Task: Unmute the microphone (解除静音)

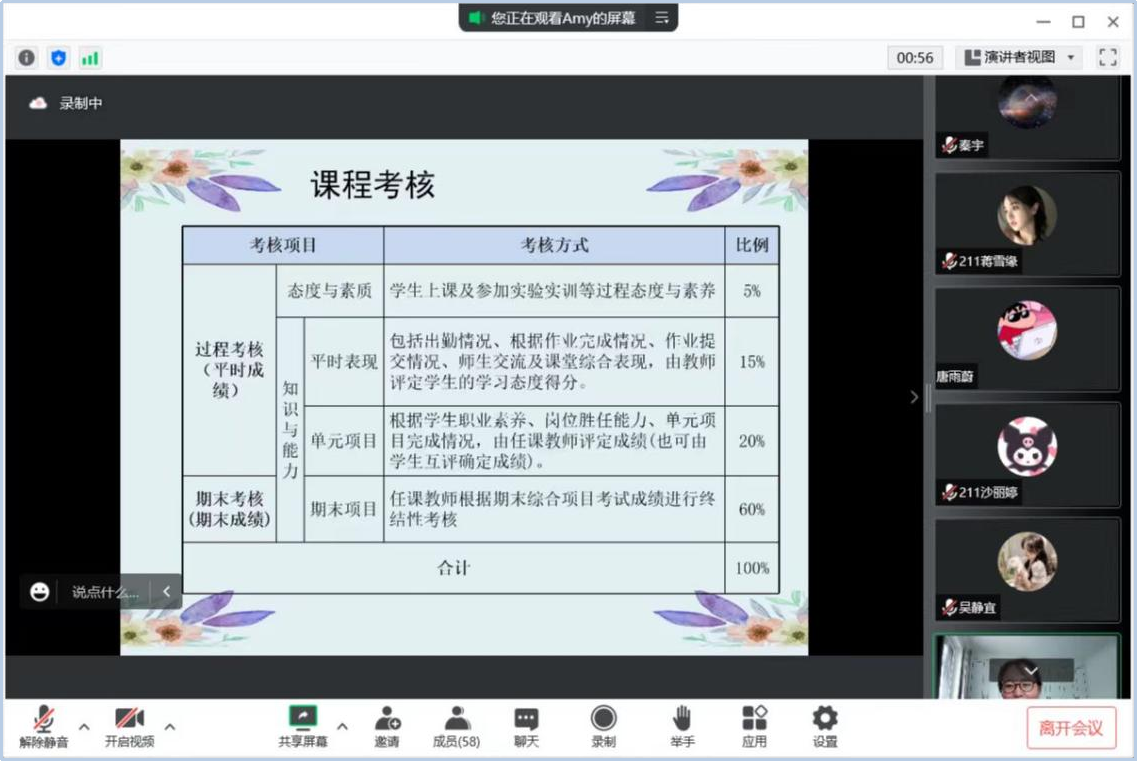Action: [x=43, y=726]
